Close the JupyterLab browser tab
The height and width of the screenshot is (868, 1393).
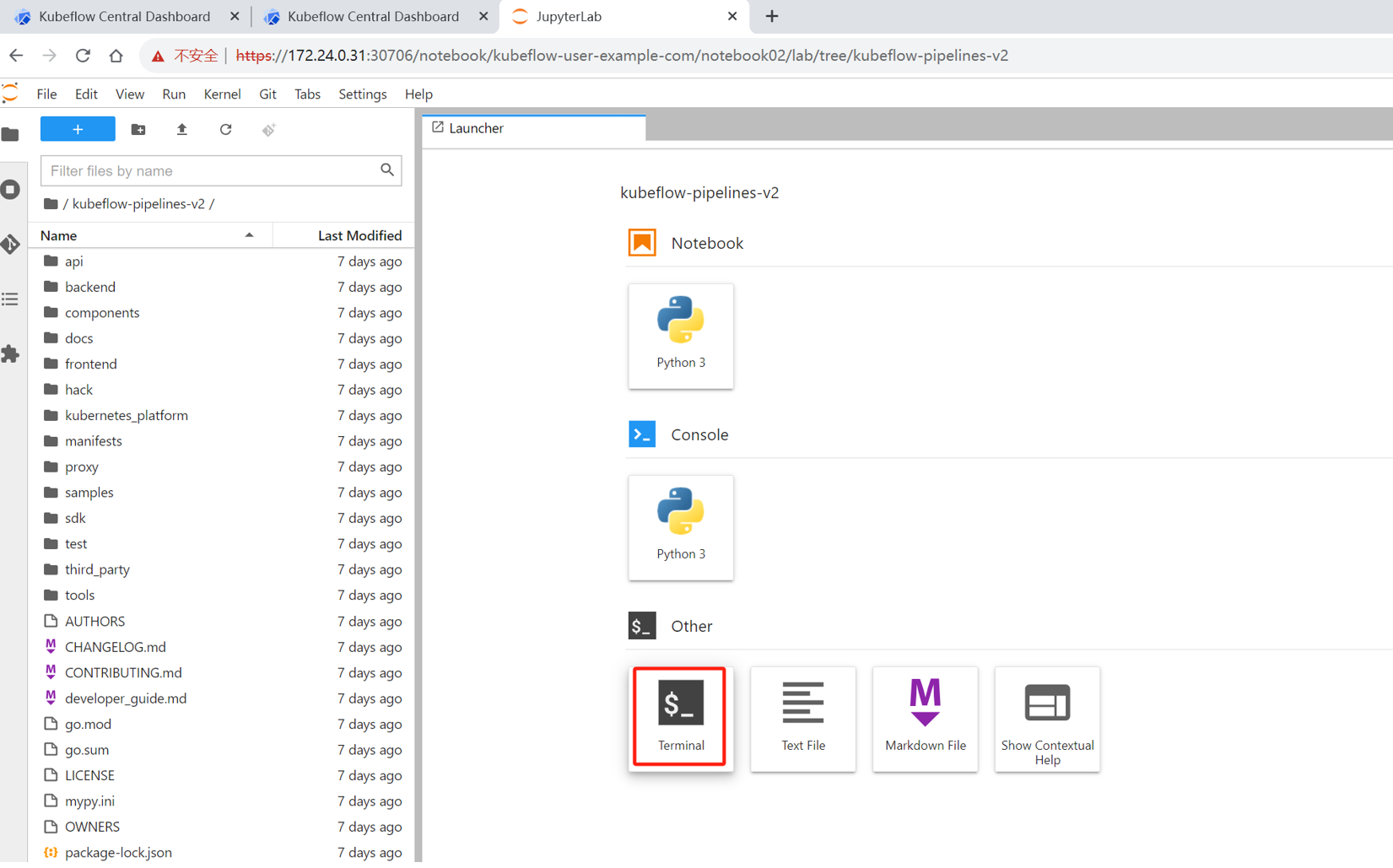(x=732, y=16)
